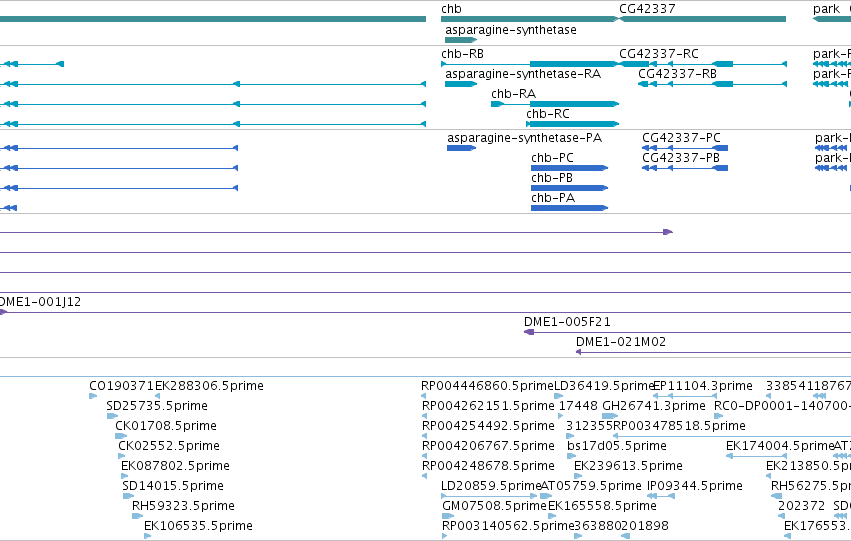Select the RP003478518.5prime EST
The width and height of the screenshot is (851, 541).
732,436
